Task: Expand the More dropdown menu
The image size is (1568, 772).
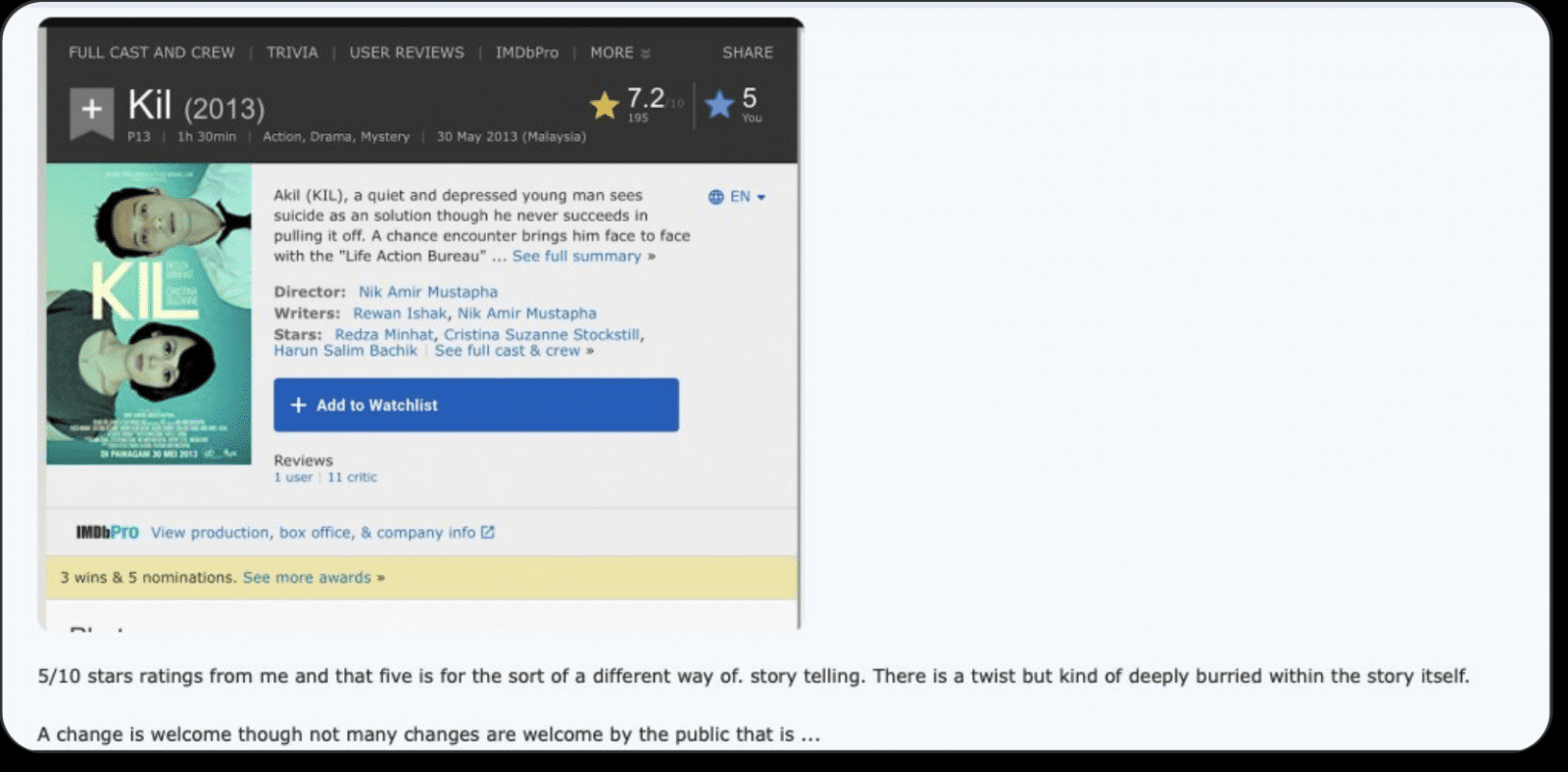Action: tap(619, 53)
